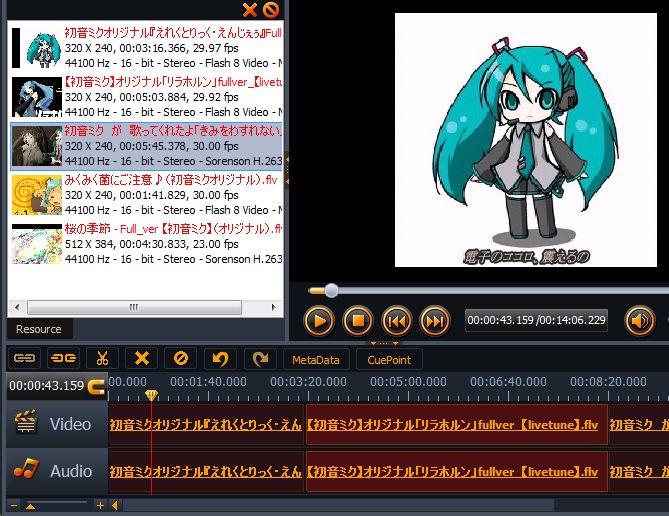
Task: Click the link clips toolbar icon
Action: point(24,358)
